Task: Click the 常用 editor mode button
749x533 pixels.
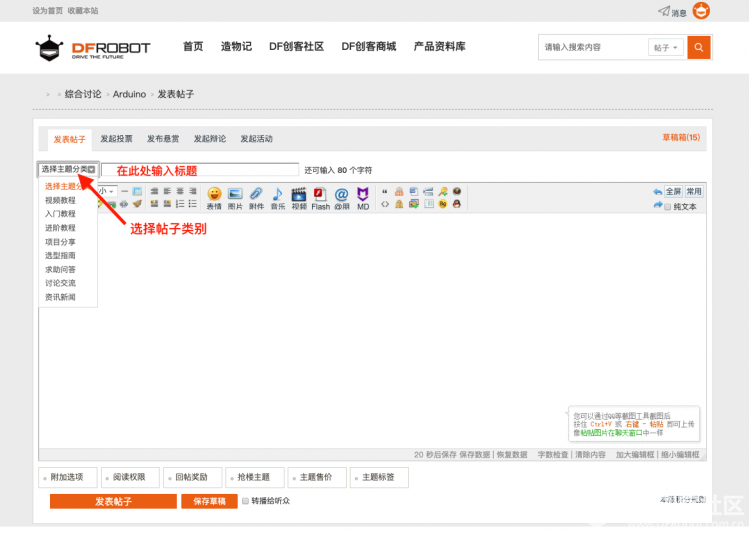Action: click(x=694, y=192)
